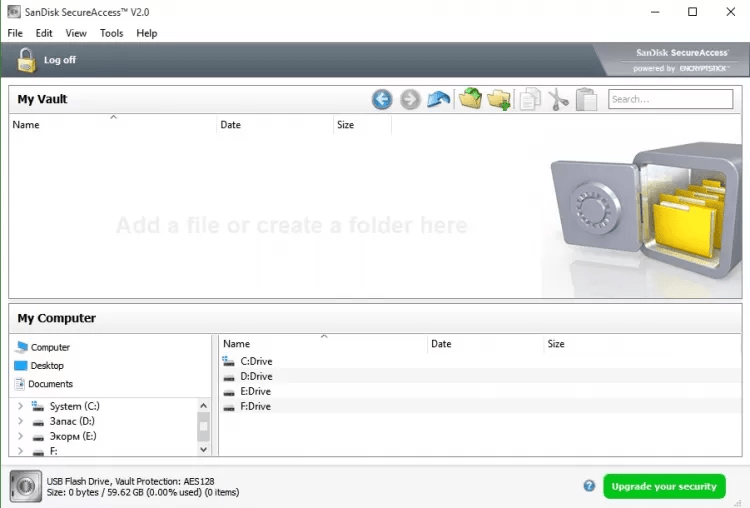The width and height of the screenshot is (750, 508).
Task: Sort My Computer list by Date
Action: [x=485, y=344]
